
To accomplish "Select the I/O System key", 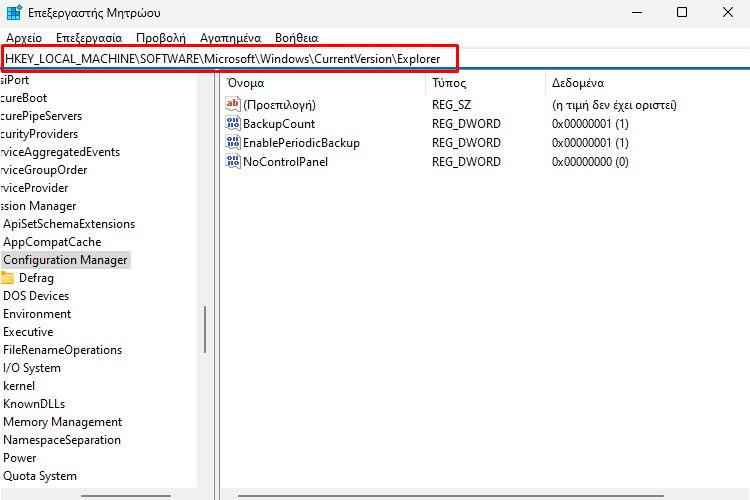I will coord(32,368).
